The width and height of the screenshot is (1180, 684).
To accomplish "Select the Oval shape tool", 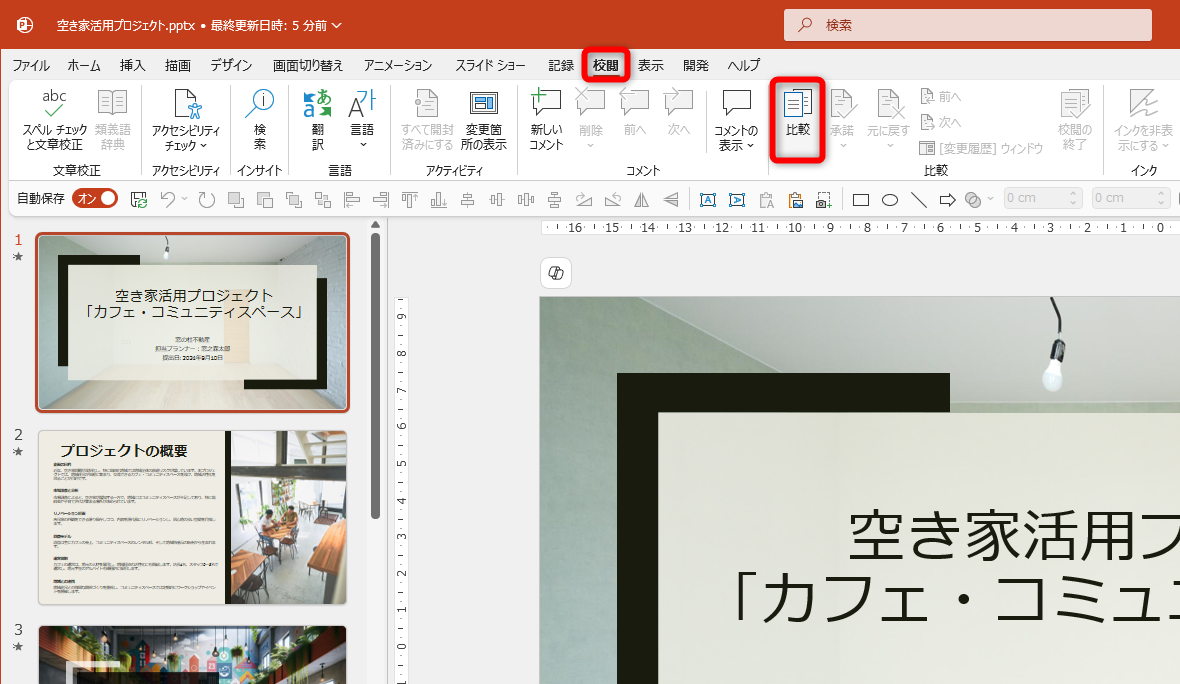I will pyautogui.click(x=889, y=199).
